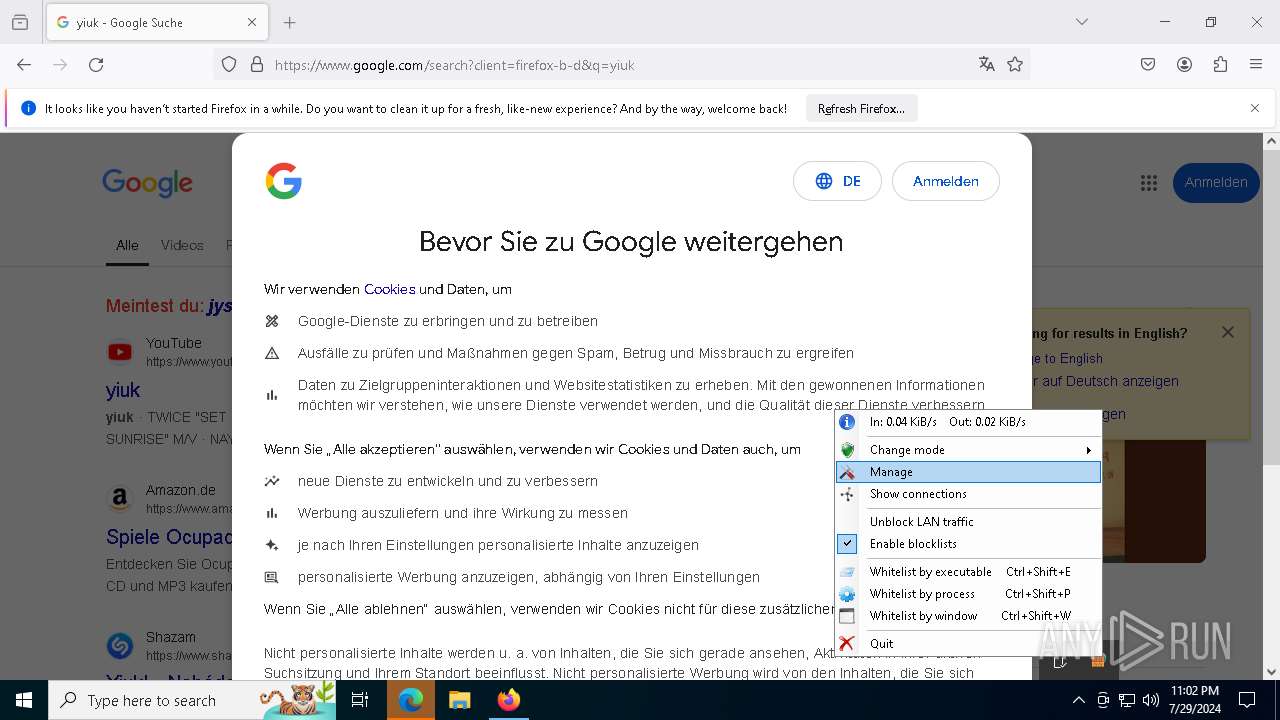Image resolution: width=1280 pixels, height=720 pixels.
Task: Open the Windows Start menu
Action: pyautogui.click(x=24, y=700)
